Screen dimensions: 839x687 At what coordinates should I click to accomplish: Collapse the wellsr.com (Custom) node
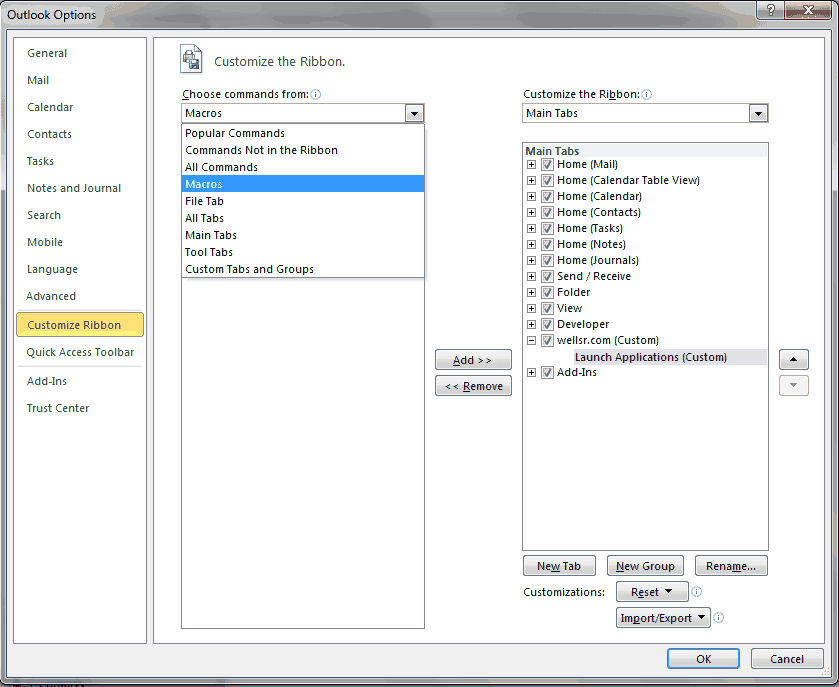coord(532,341)
